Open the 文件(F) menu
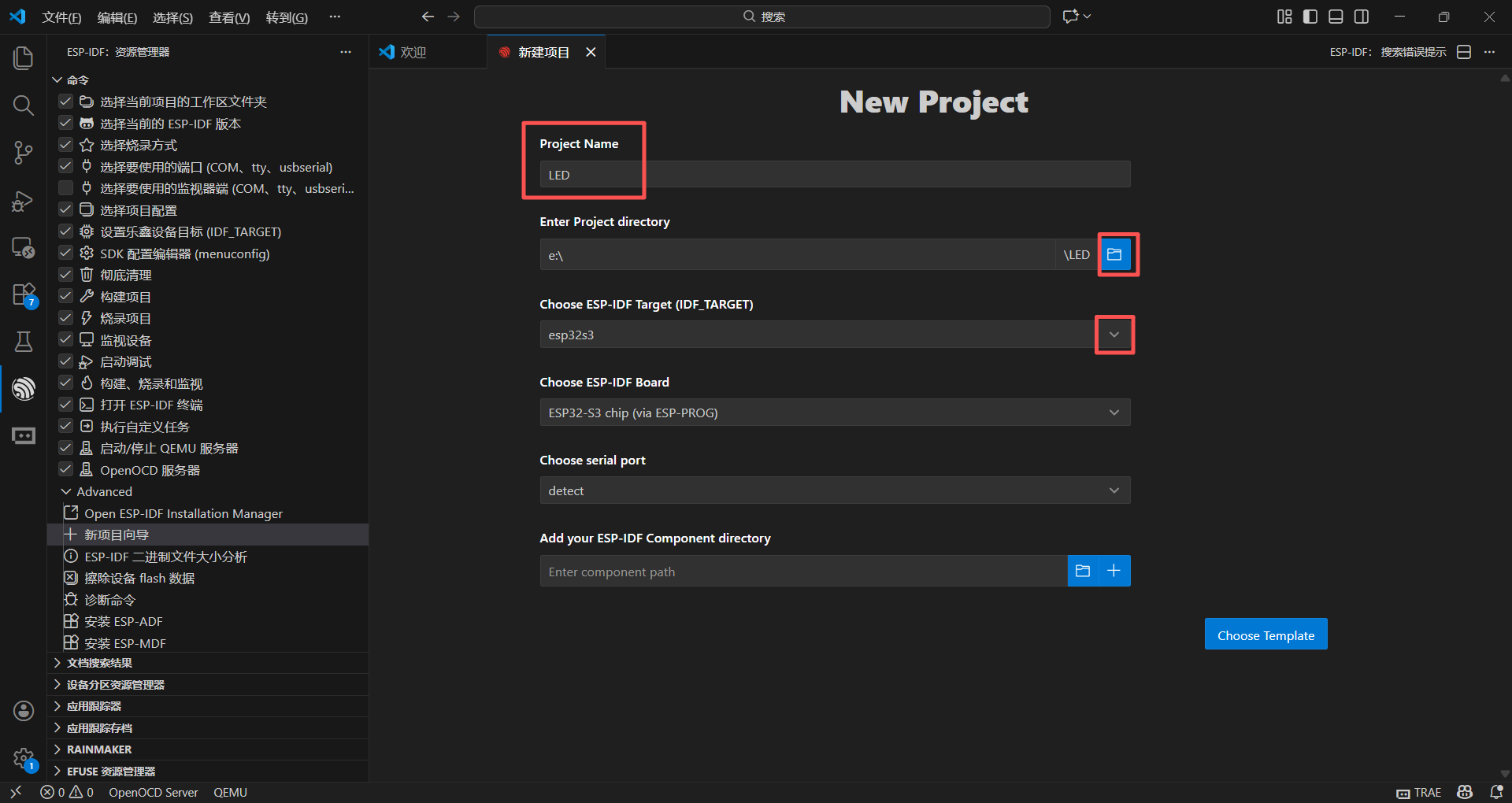 click(x=61, y=17)
